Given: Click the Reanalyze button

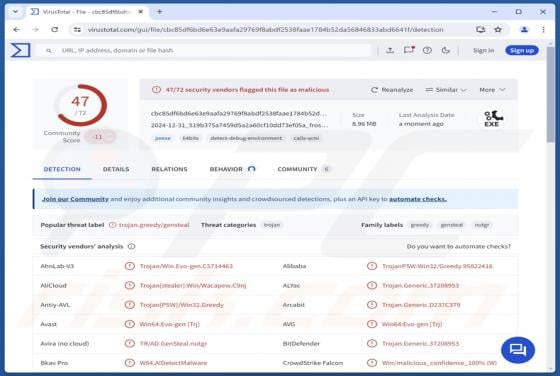Looking at the screenshot, I should click(x=392, y=90).
